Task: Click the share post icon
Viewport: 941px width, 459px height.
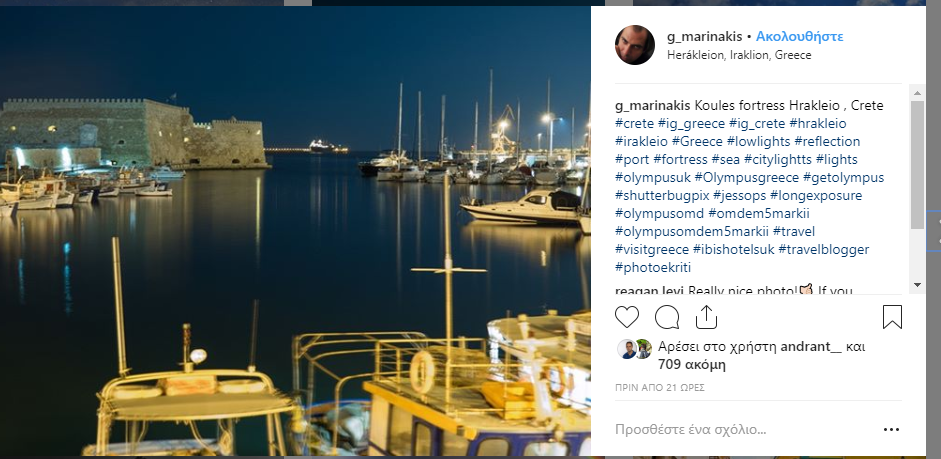Action: [706, 318]
